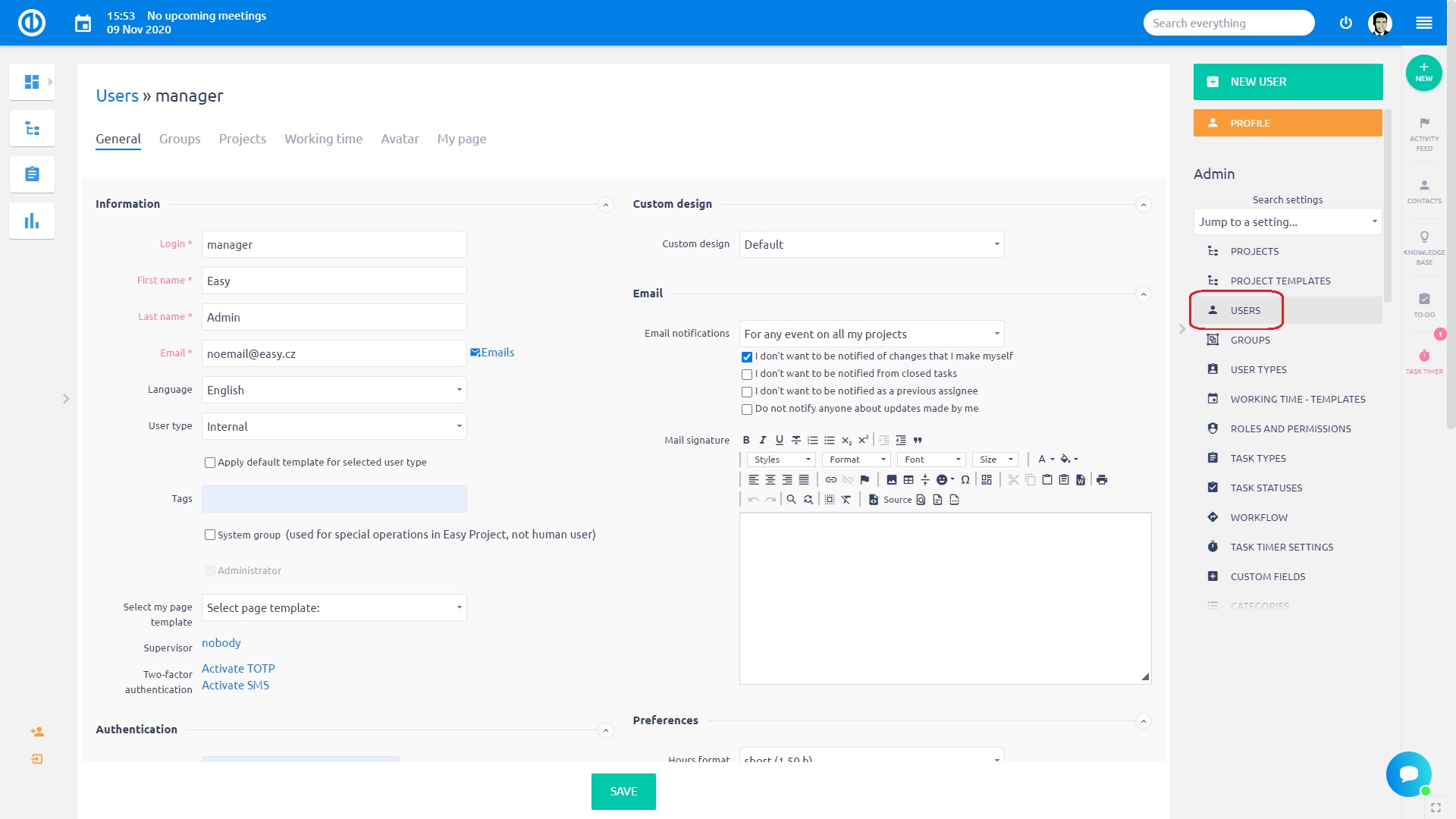Click the Login input field

point(334,243)
